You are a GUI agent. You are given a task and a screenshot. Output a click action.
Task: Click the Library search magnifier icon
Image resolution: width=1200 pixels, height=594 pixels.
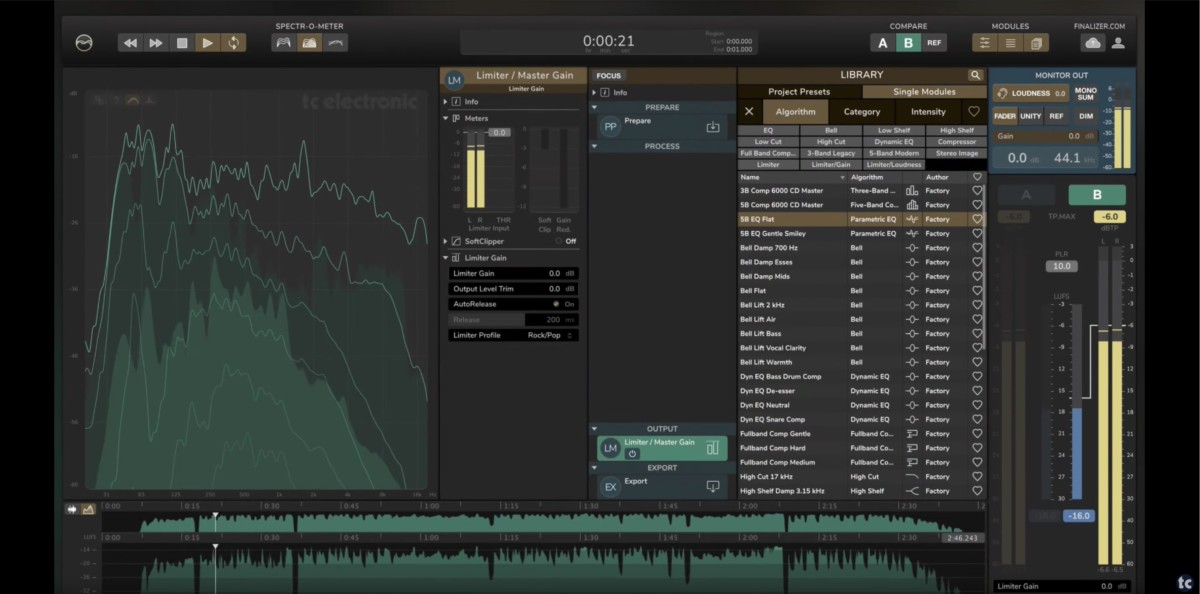(x=975, y=75)
